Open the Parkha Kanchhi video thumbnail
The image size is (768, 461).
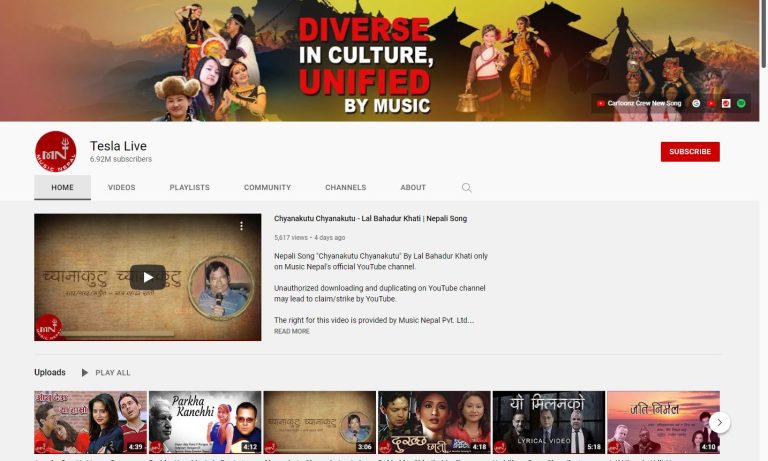[205, 422]
